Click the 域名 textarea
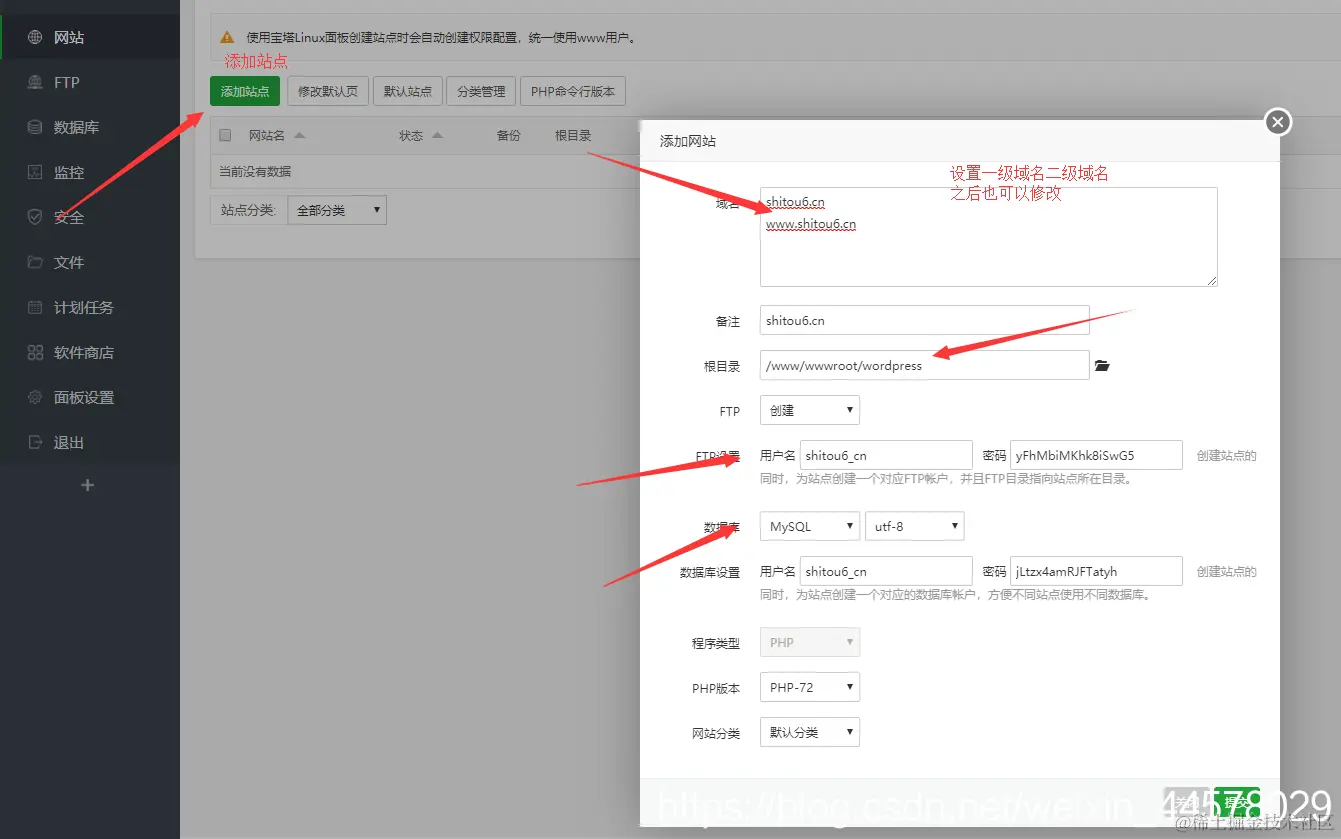This screenshot has height=839, width=1341. tap(989, 237)
